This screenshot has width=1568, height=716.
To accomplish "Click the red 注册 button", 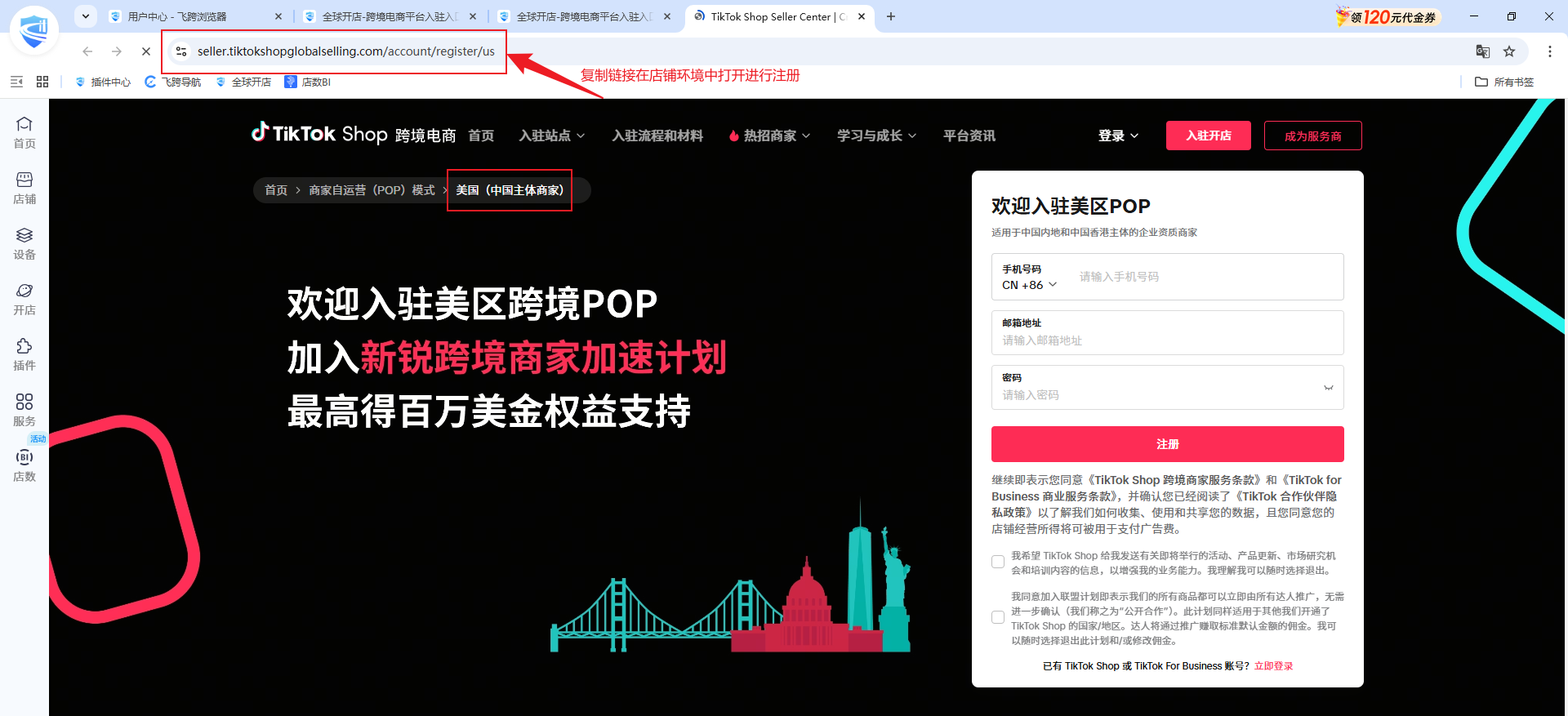I will pyautogui.click(x=1167, y=444).
